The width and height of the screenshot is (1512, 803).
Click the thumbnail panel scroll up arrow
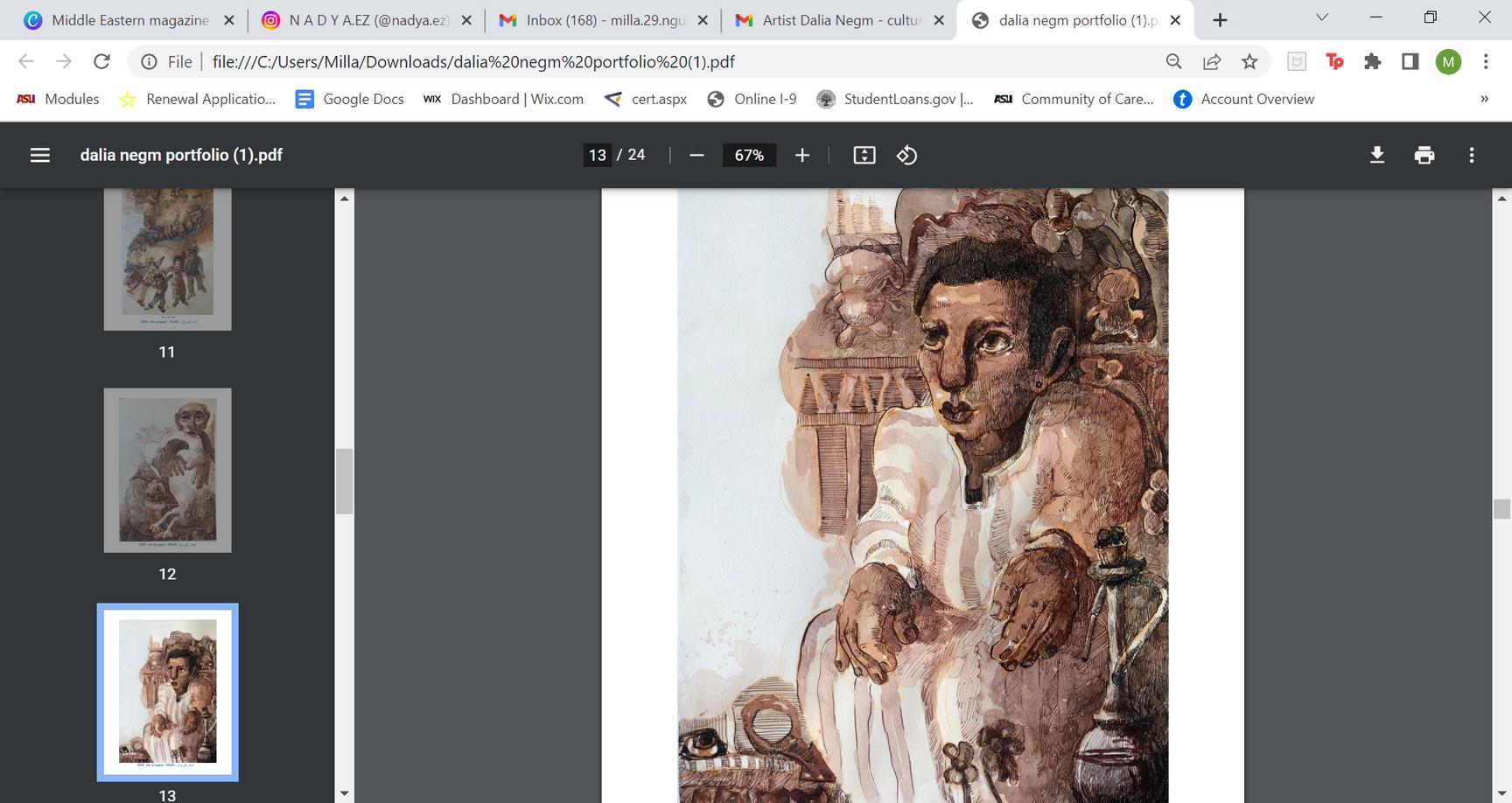345,199
